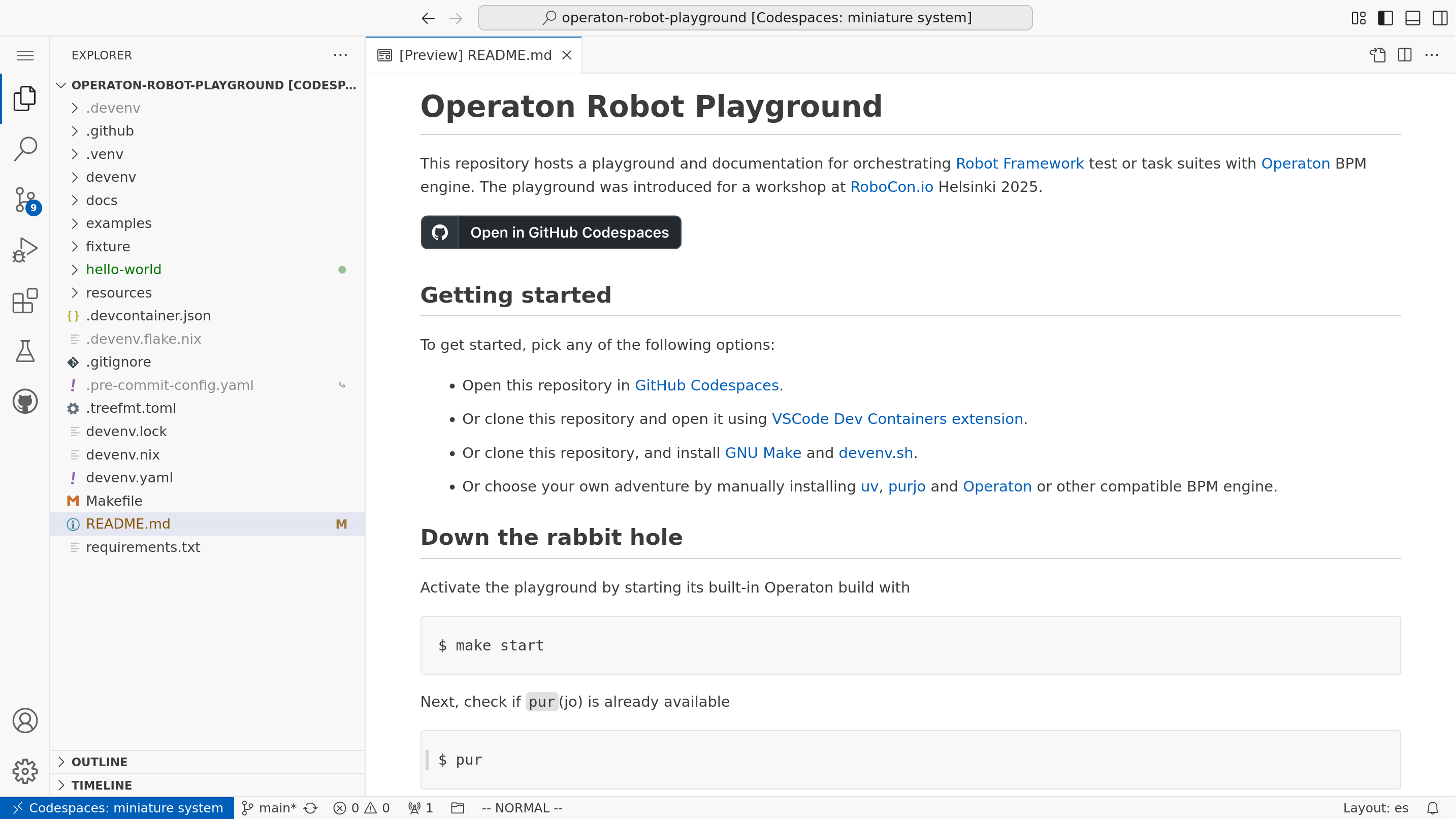Click Open in GitHub Codespaces button
The width and height of the screenshot is (1456, 819).
click(x=551, y=233)
